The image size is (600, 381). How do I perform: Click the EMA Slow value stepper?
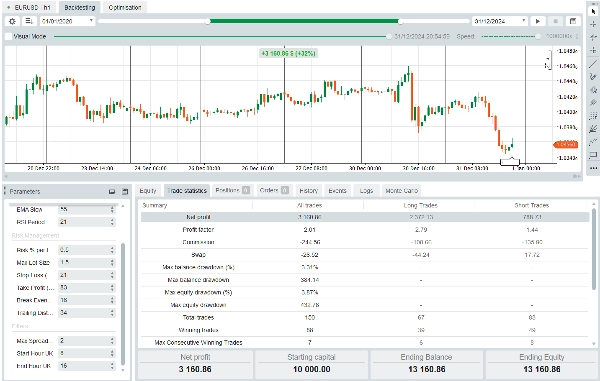(112, 209)
